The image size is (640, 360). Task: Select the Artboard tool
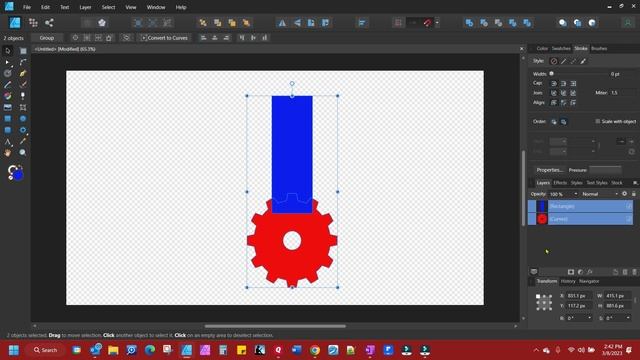pos(23,51)
